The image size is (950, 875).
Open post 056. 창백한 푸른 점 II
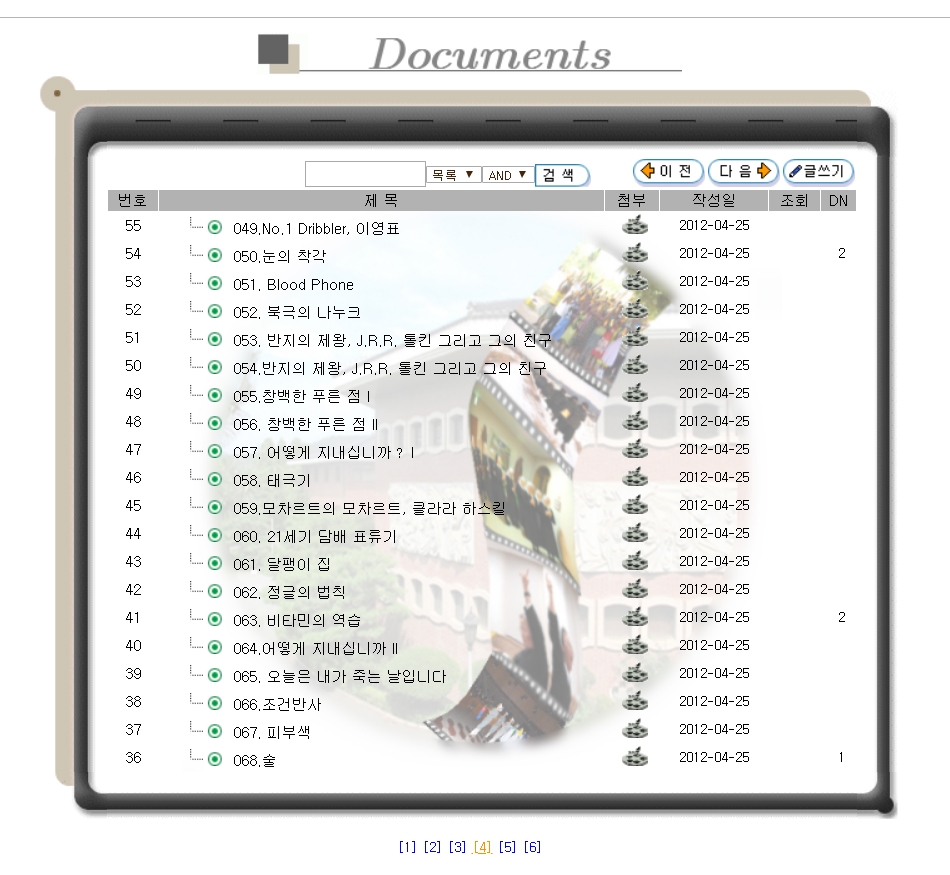[x=306, y=424]
